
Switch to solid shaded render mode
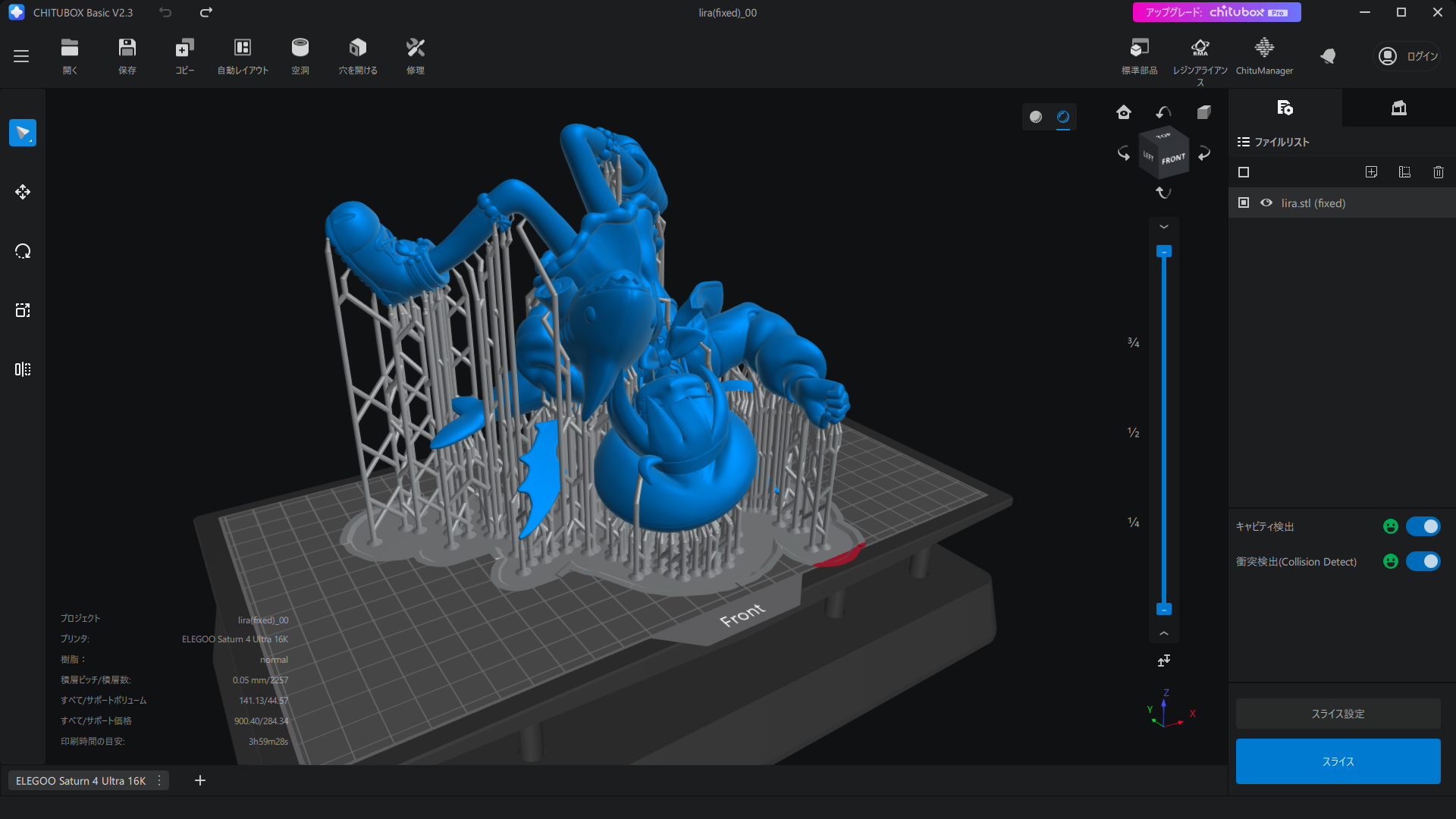pos(1036,117)
